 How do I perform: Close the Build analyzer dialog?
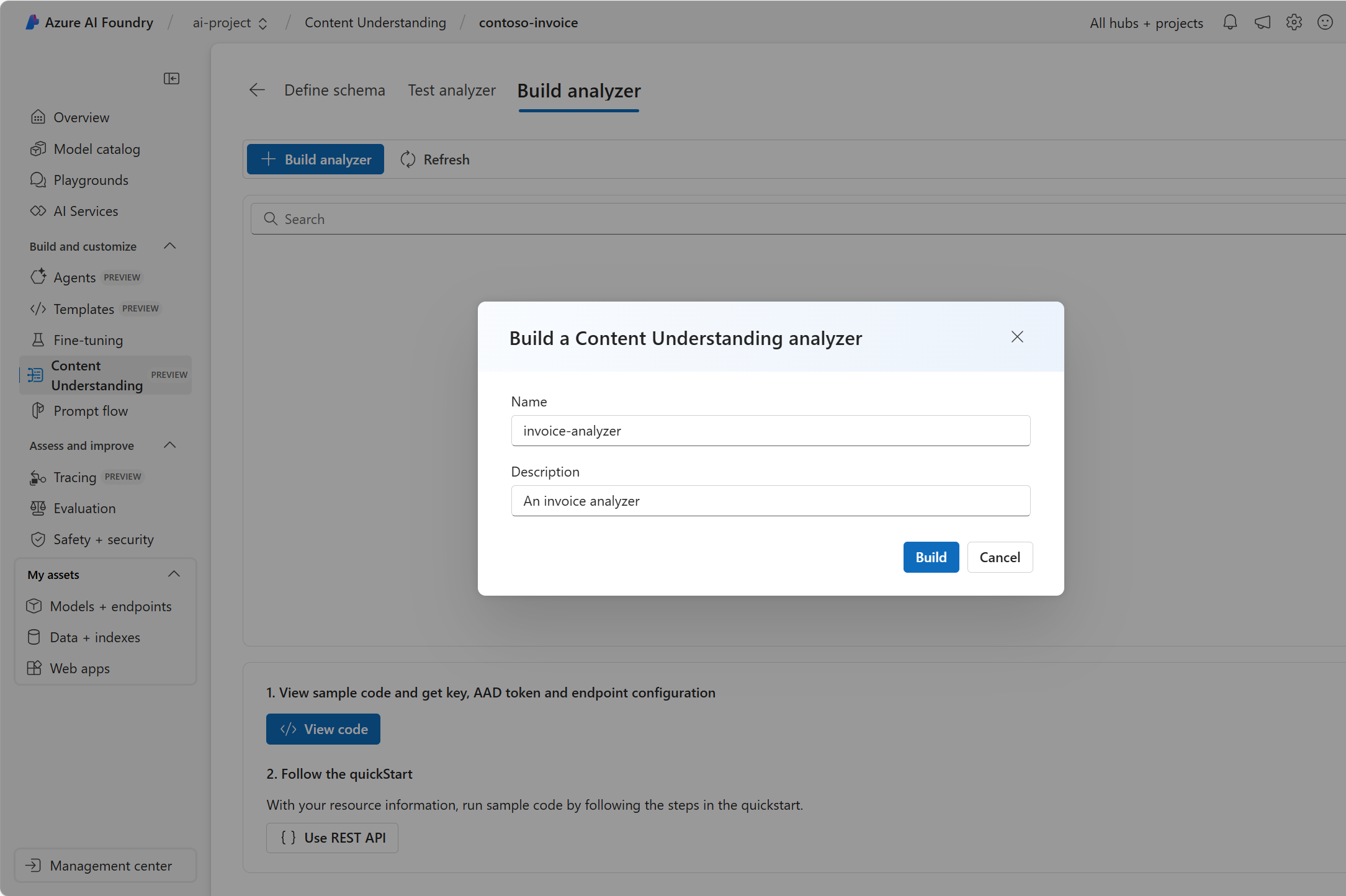pos(1017,337)
